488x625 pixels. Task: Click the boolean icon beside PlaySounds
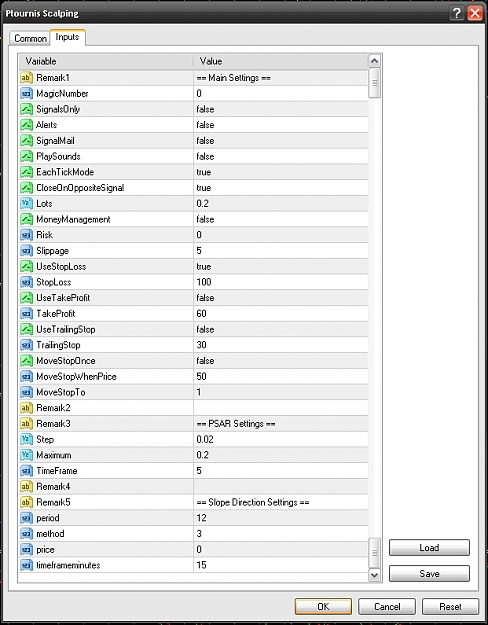tap(26, 156)
